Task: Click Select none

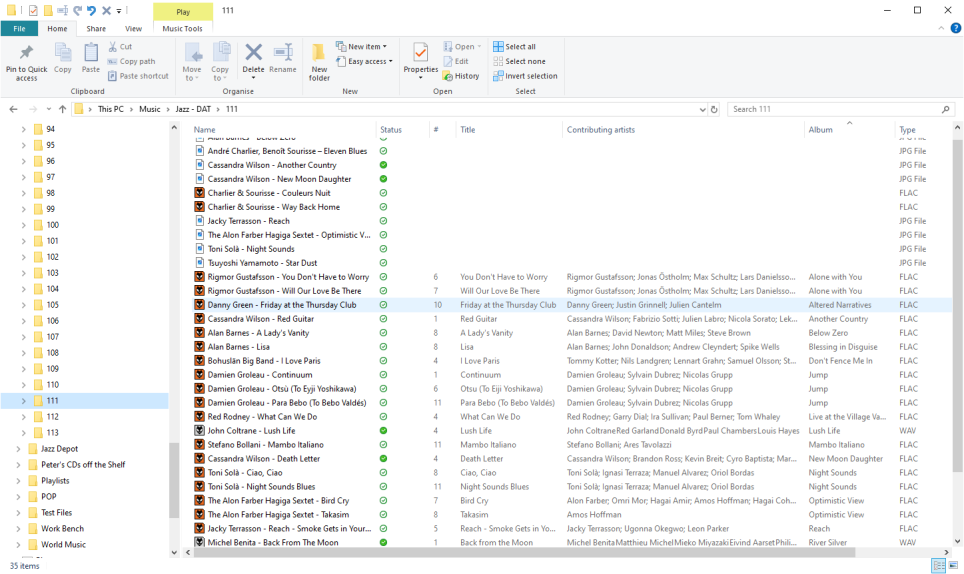Action: [520, 61]
